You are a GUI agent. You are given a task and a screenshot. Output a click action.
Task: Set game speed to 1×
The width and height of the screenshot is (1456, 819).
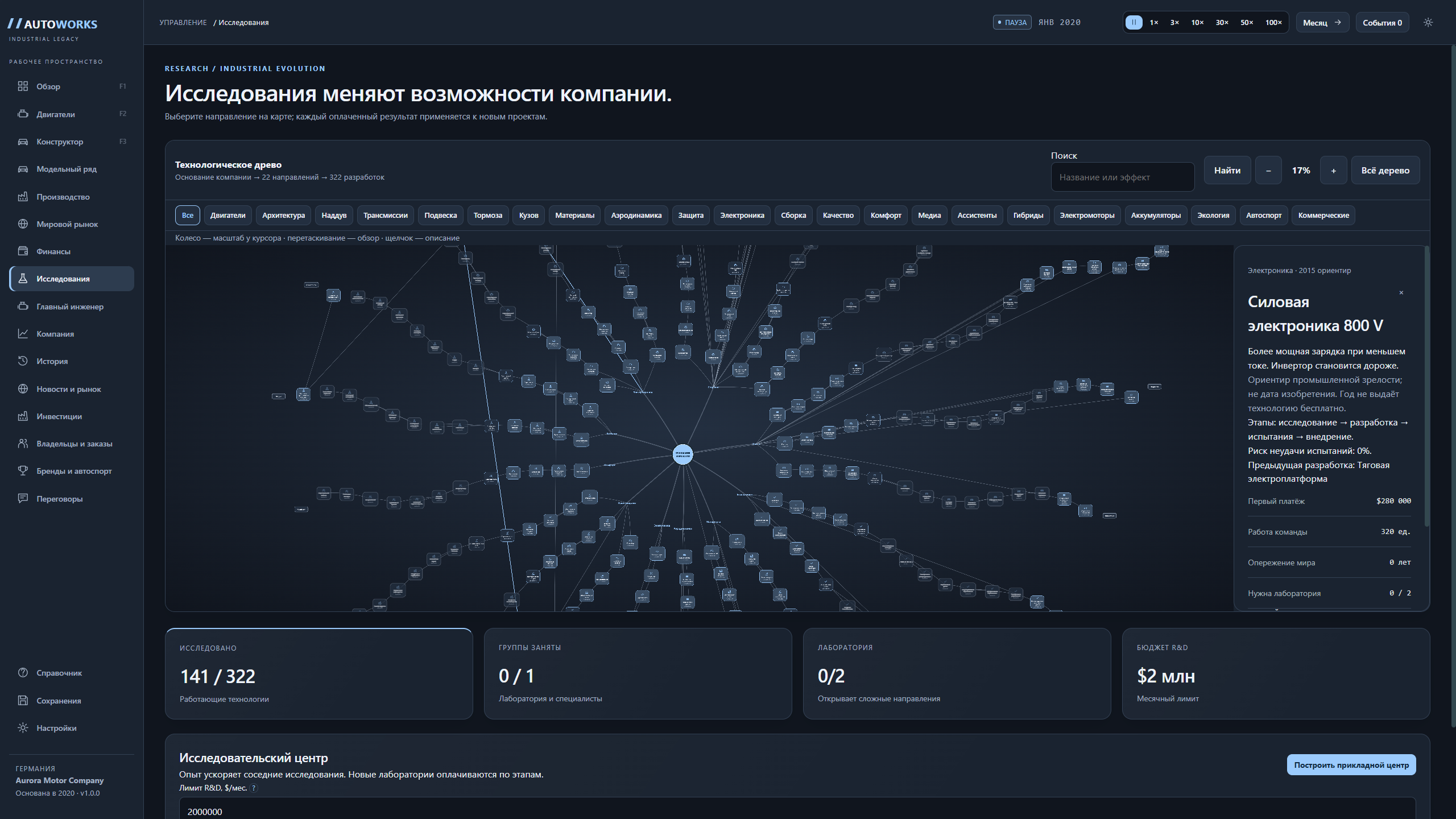1154,23
